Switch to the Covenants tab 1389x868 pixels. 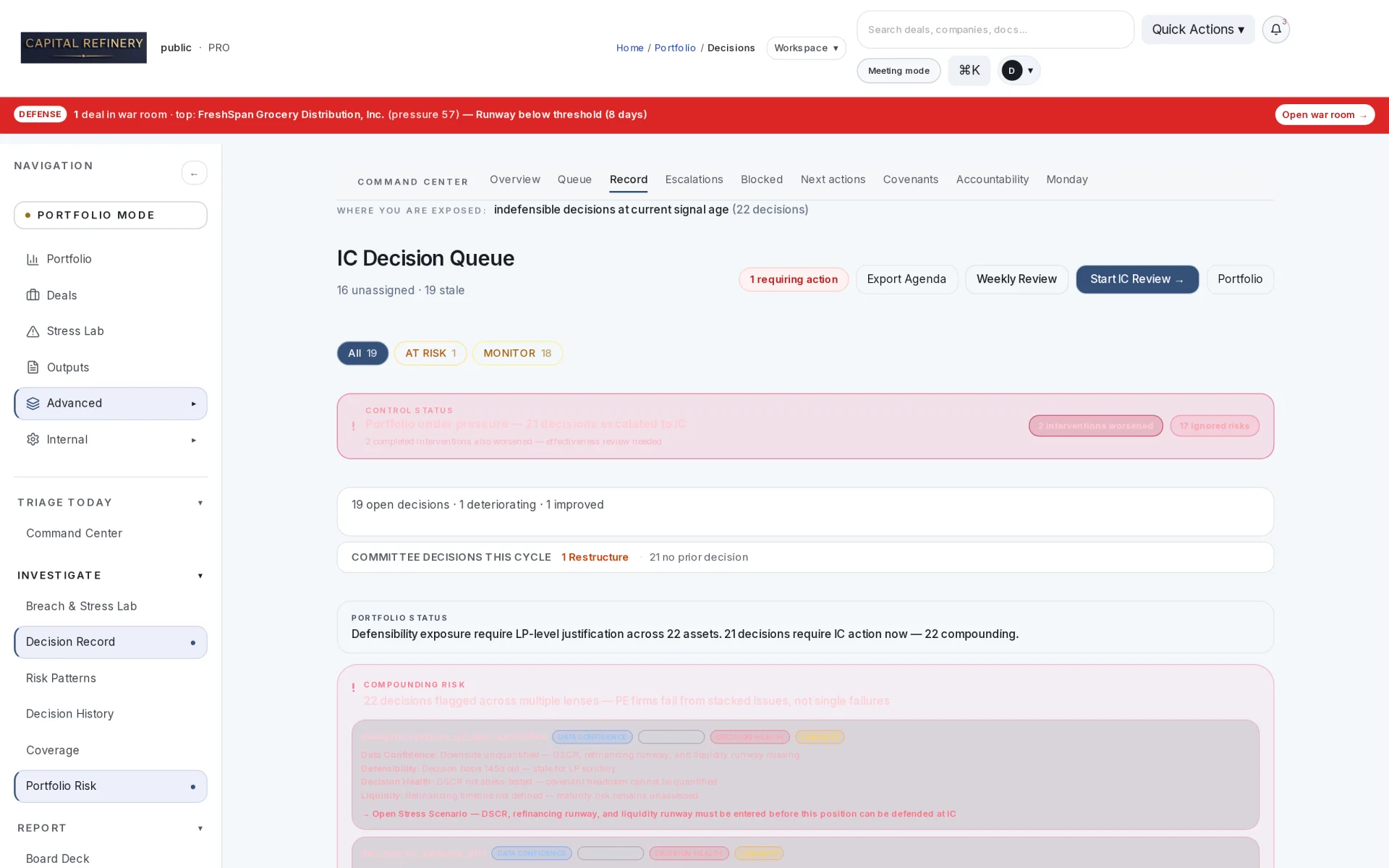[x=910, y=179]
